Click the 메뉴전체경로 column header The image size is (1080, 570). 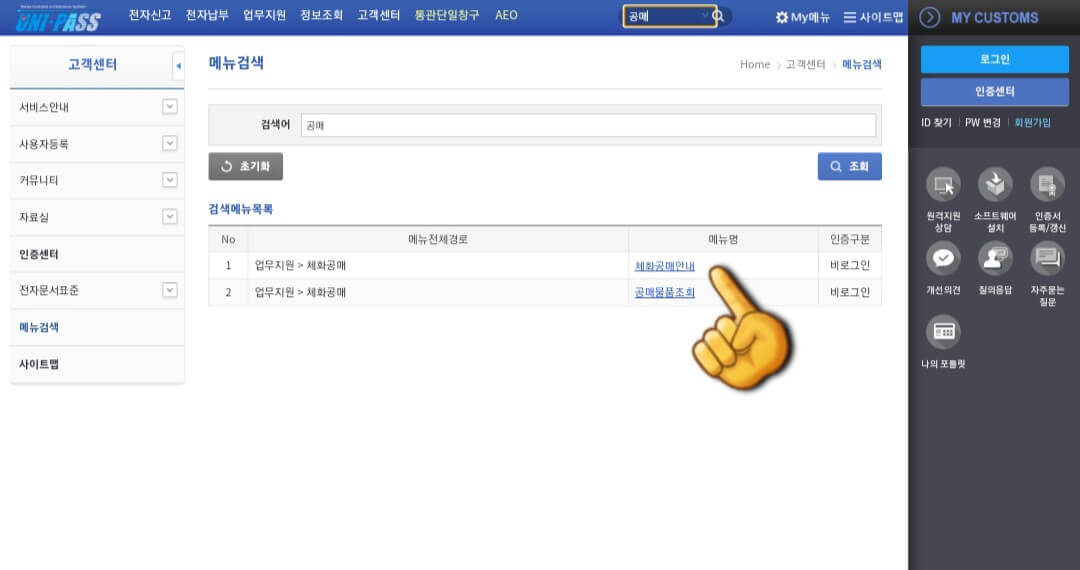pyautogui.click(x=438, y=240)
